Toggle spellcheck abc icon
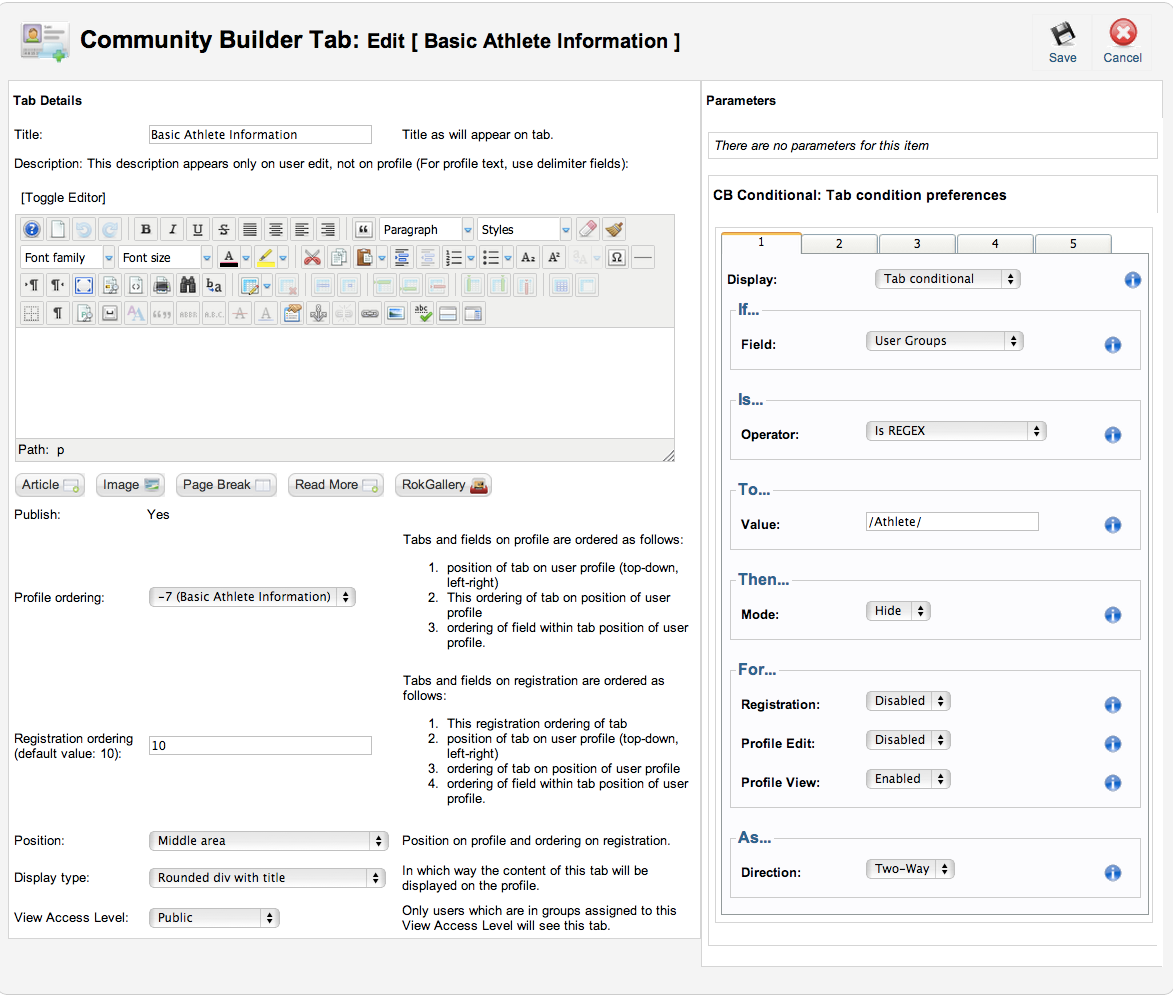 [x=422, y=313]
